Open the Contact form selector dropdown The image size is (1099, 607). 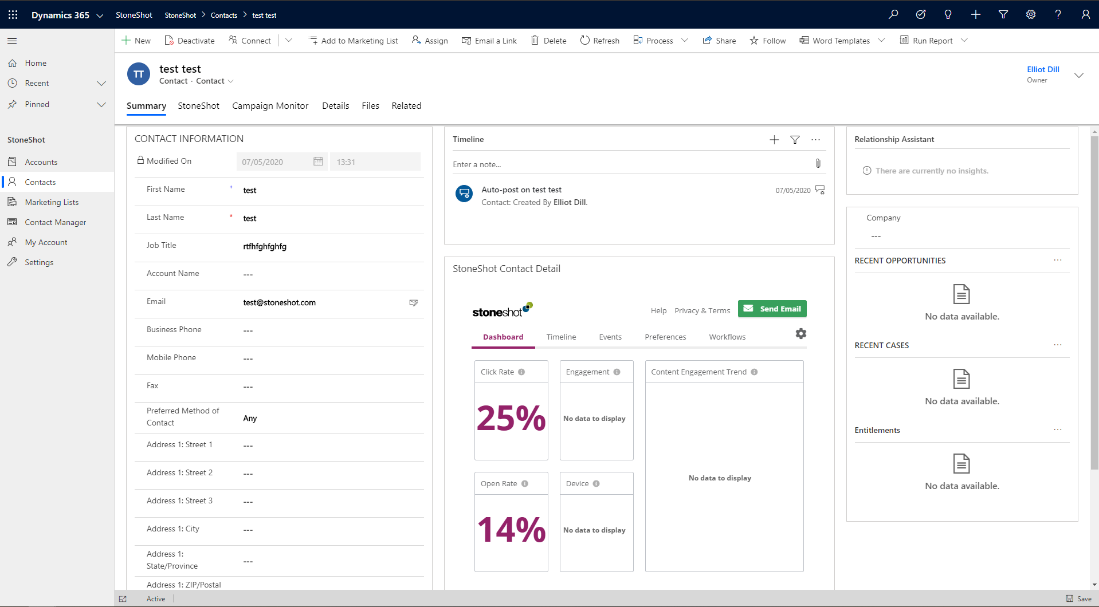point(231,81)
